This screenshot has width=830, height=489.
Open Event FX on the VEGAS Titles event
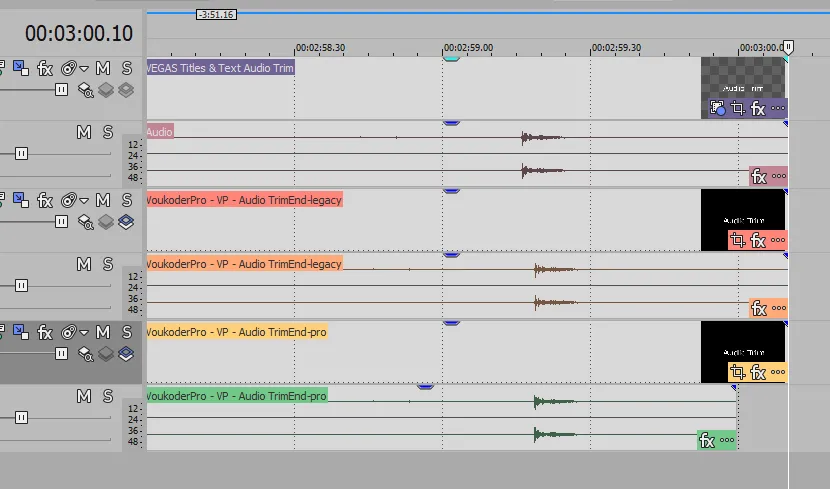[x=758, y=109]
